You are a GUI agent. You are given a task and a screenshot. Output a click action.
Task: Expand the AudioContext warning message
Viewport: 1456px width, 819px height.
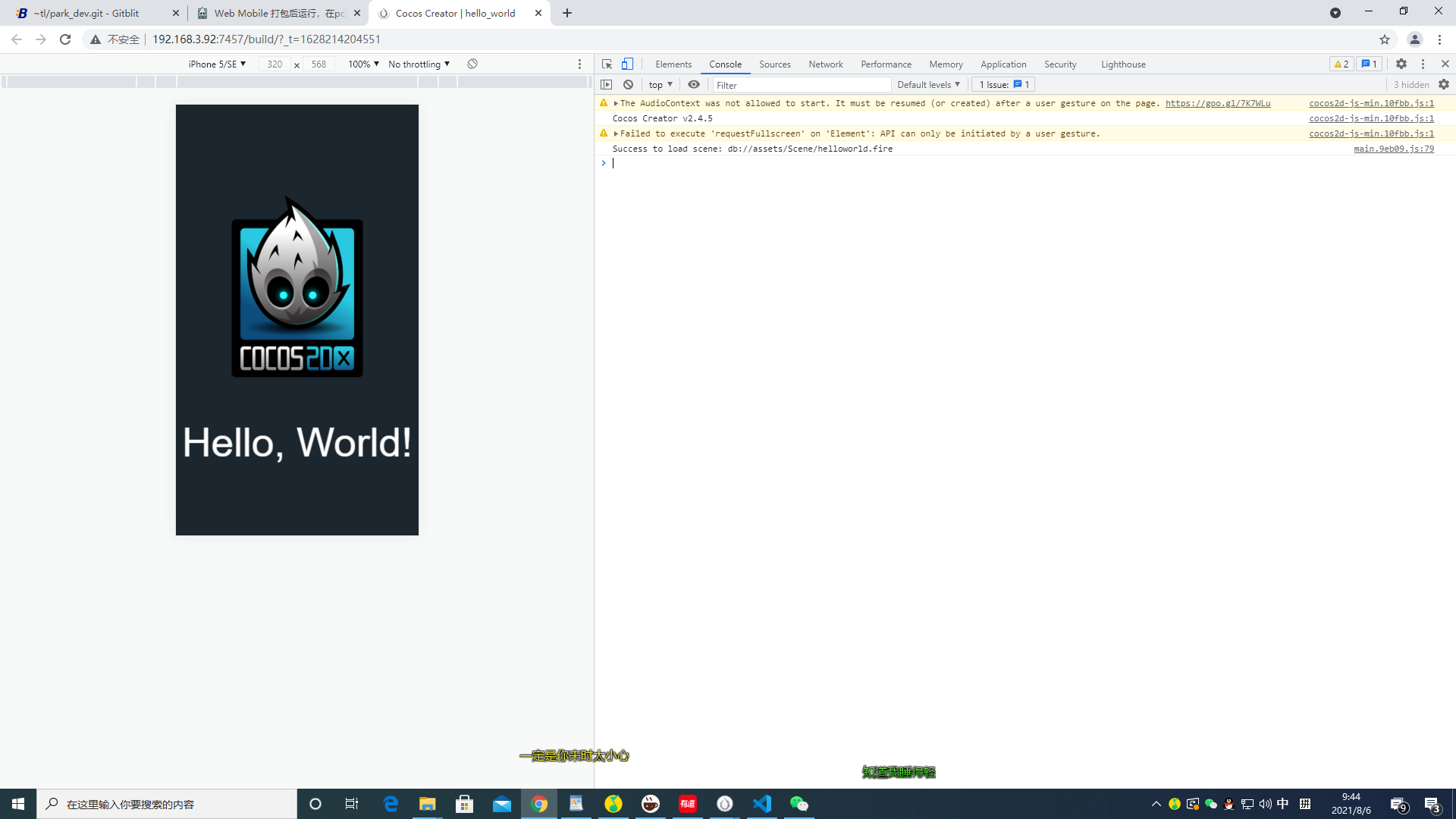[x=616, y=103]
